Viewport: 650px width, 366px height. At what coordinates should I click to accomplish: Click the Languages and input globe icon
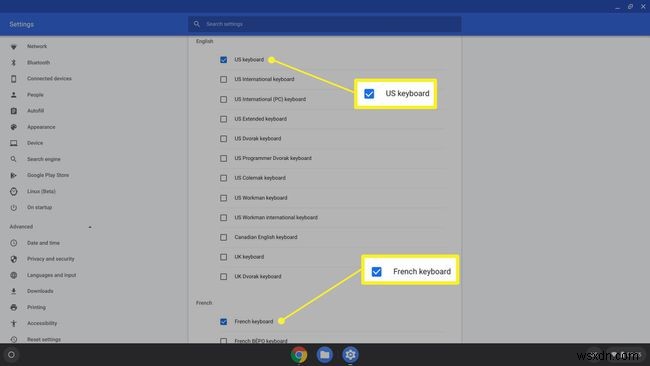tap(14, 275)
